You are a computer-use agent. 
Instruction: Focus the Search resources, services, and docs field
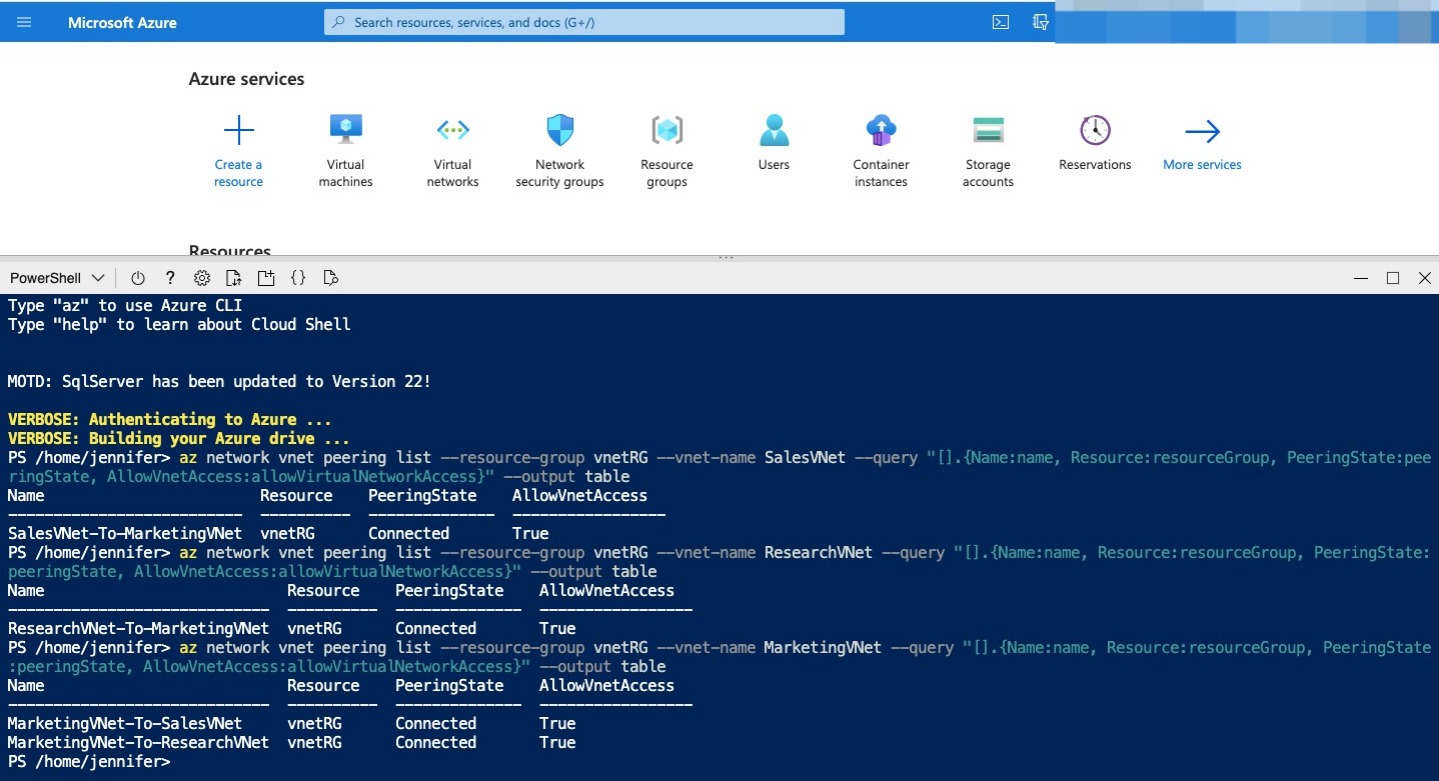point(584,22)
